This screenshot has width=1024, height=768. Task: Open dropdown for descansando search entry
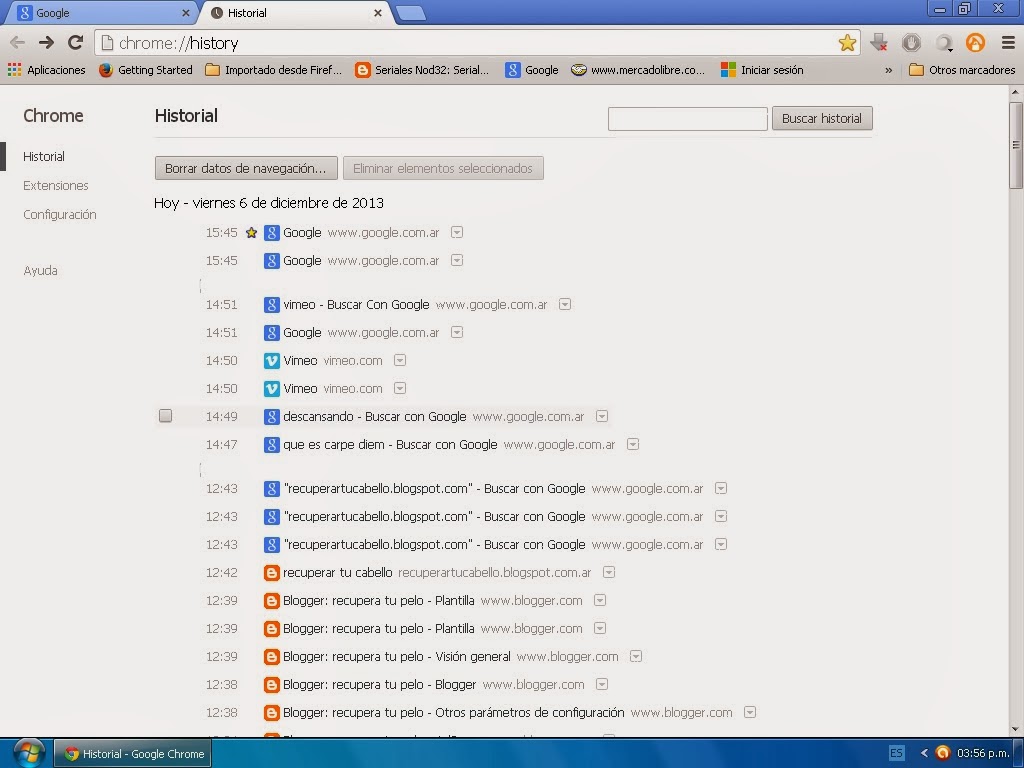(x=602, y=416)
